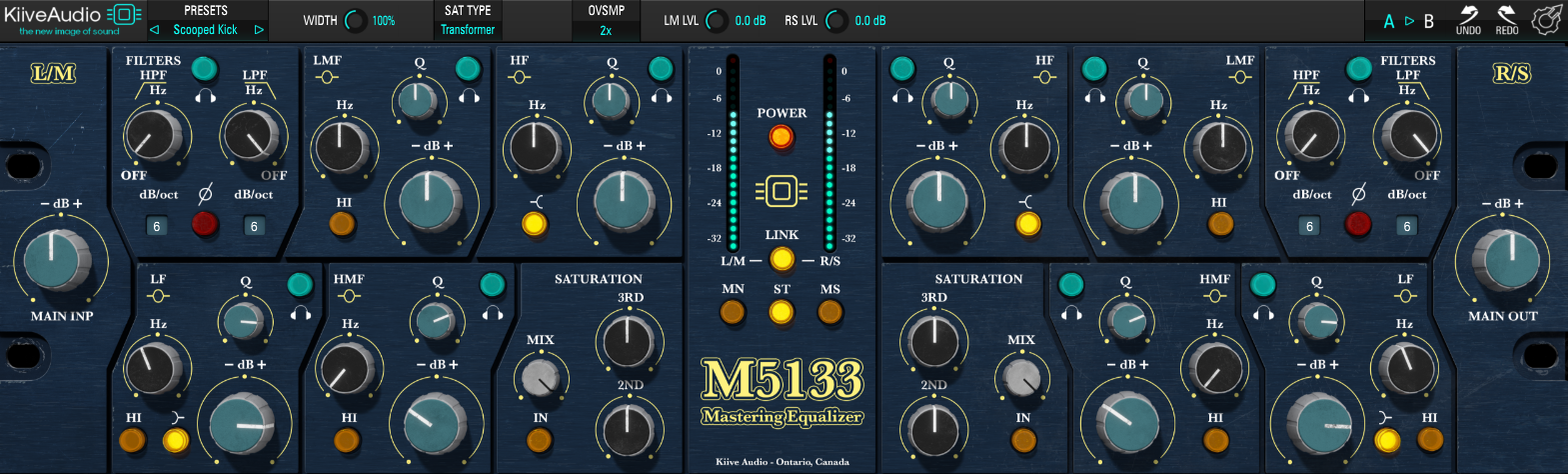This screenshot has height=474, width=1568.
Task: Solo R/S HMF band with headphone icon
Action: (1071, 312)
